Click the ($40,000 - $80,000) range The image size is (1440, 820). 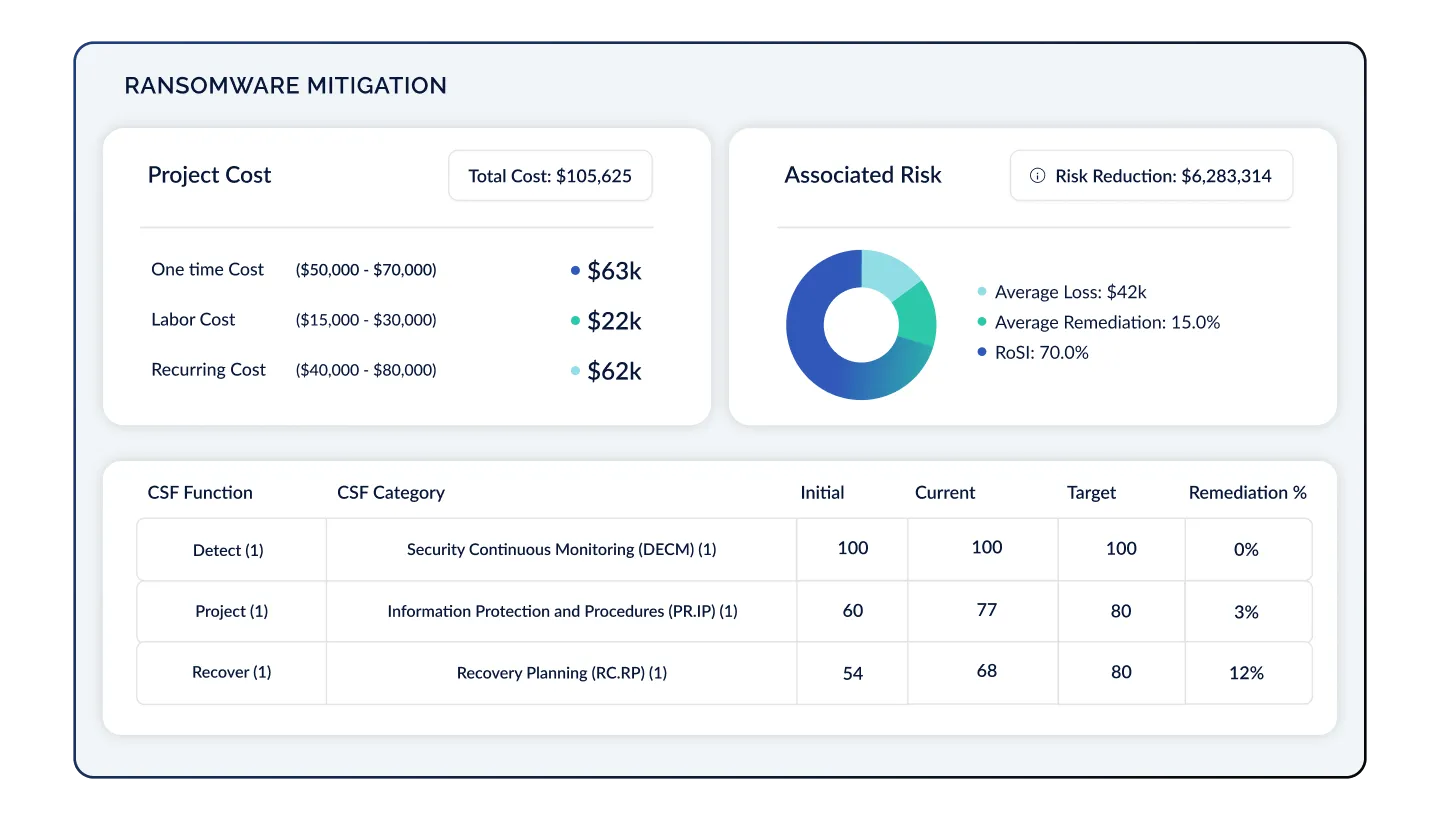[x=366, y=370]
